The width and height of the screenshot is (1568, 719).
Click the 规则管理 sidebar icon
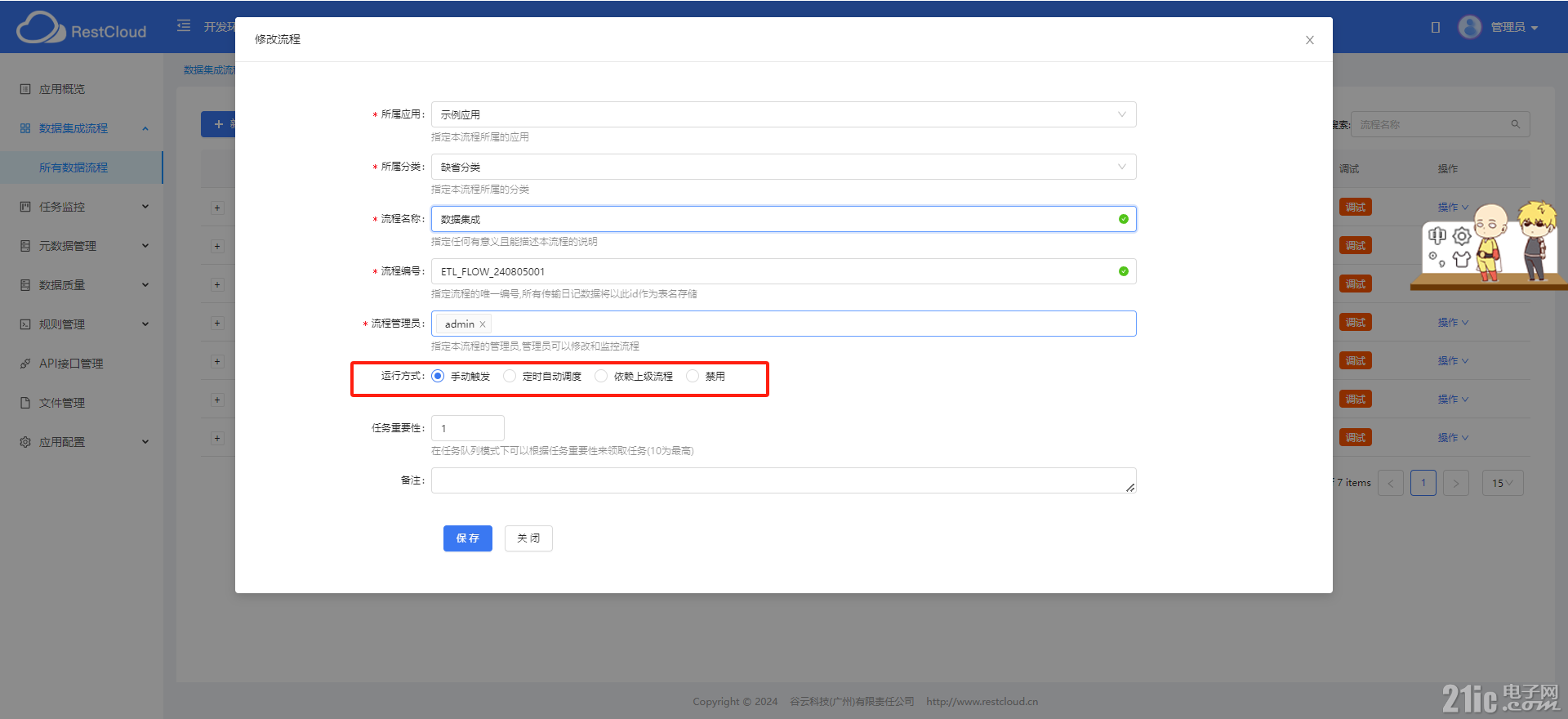tap(25, 324)
